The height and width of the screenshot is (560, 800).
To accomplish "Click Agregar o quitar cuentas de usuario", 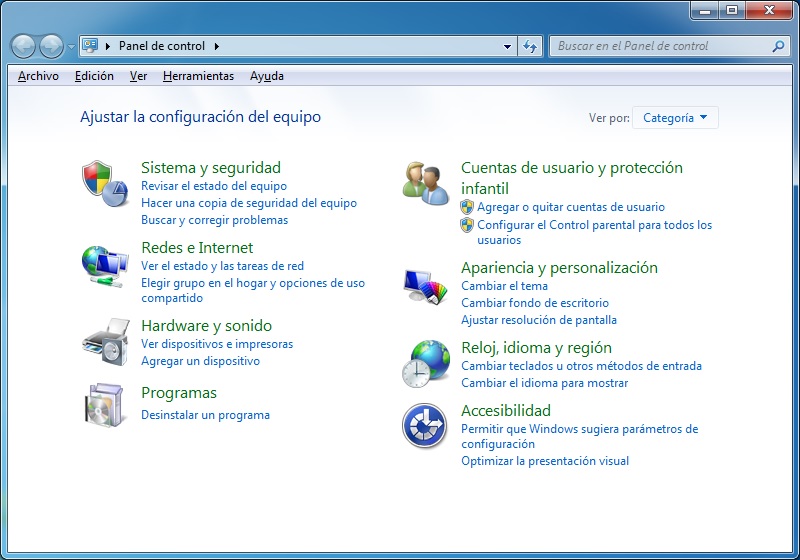I will (x=571, y=207).
